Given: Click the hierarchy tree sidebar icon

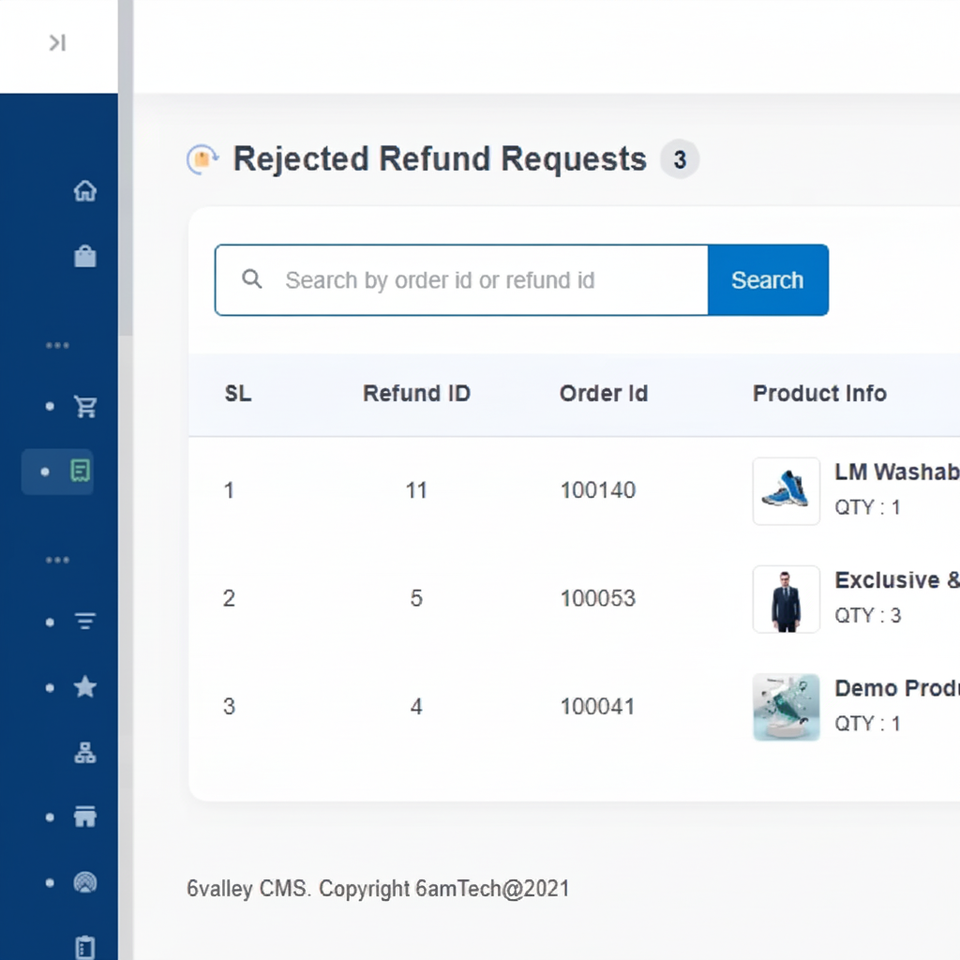Looking at the screenshot, I should coord(85,753).
